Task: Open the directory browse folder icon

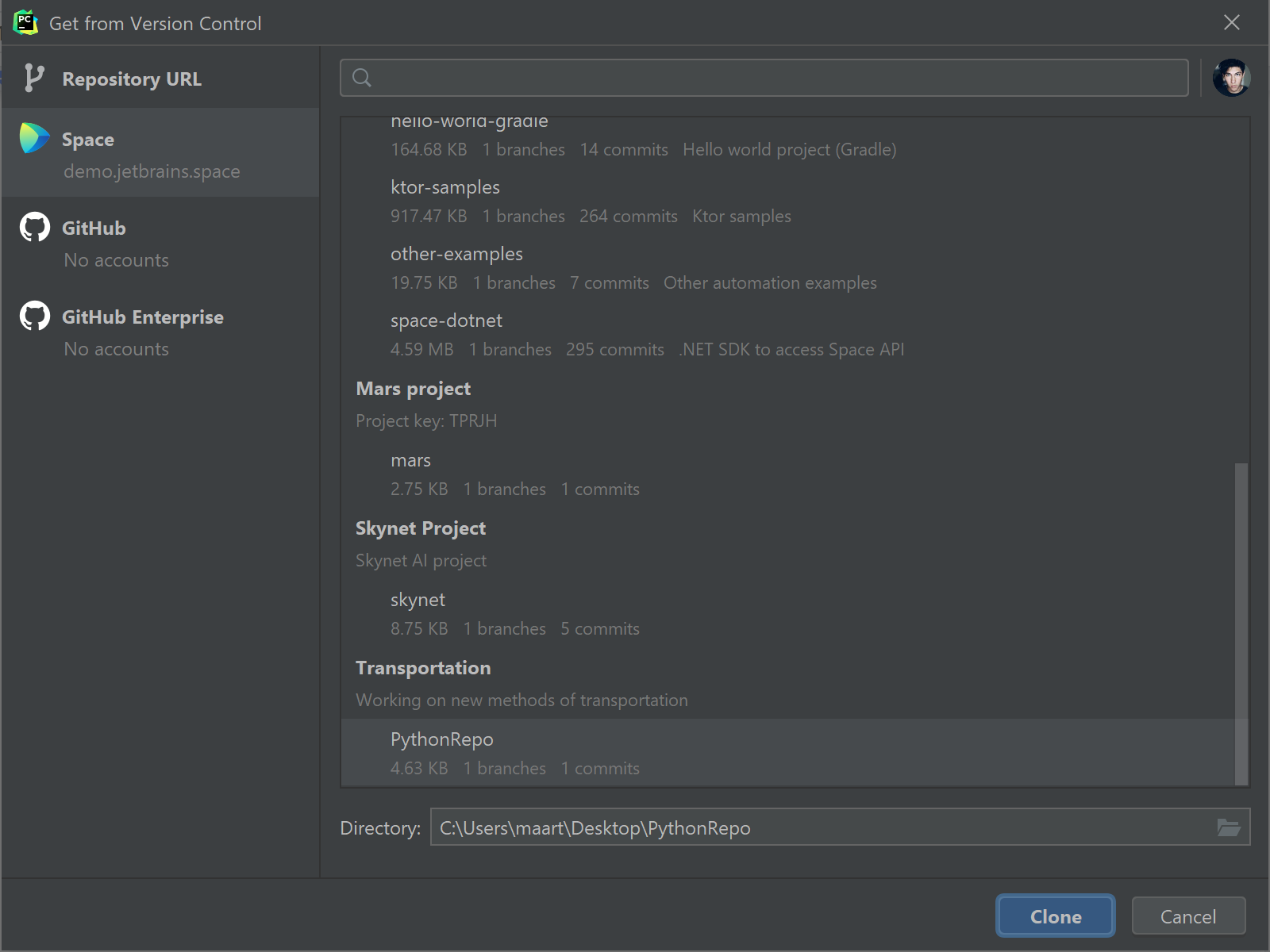Action: click(x=1228, y=827)
